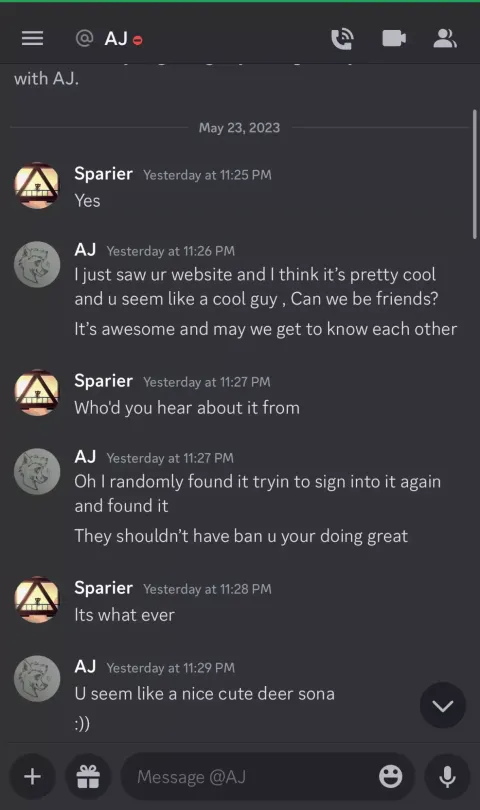The height and width of the screenshot is (810, 480).
Task: Select AJ username at 11:29 PM message
Action: point(85,666)
